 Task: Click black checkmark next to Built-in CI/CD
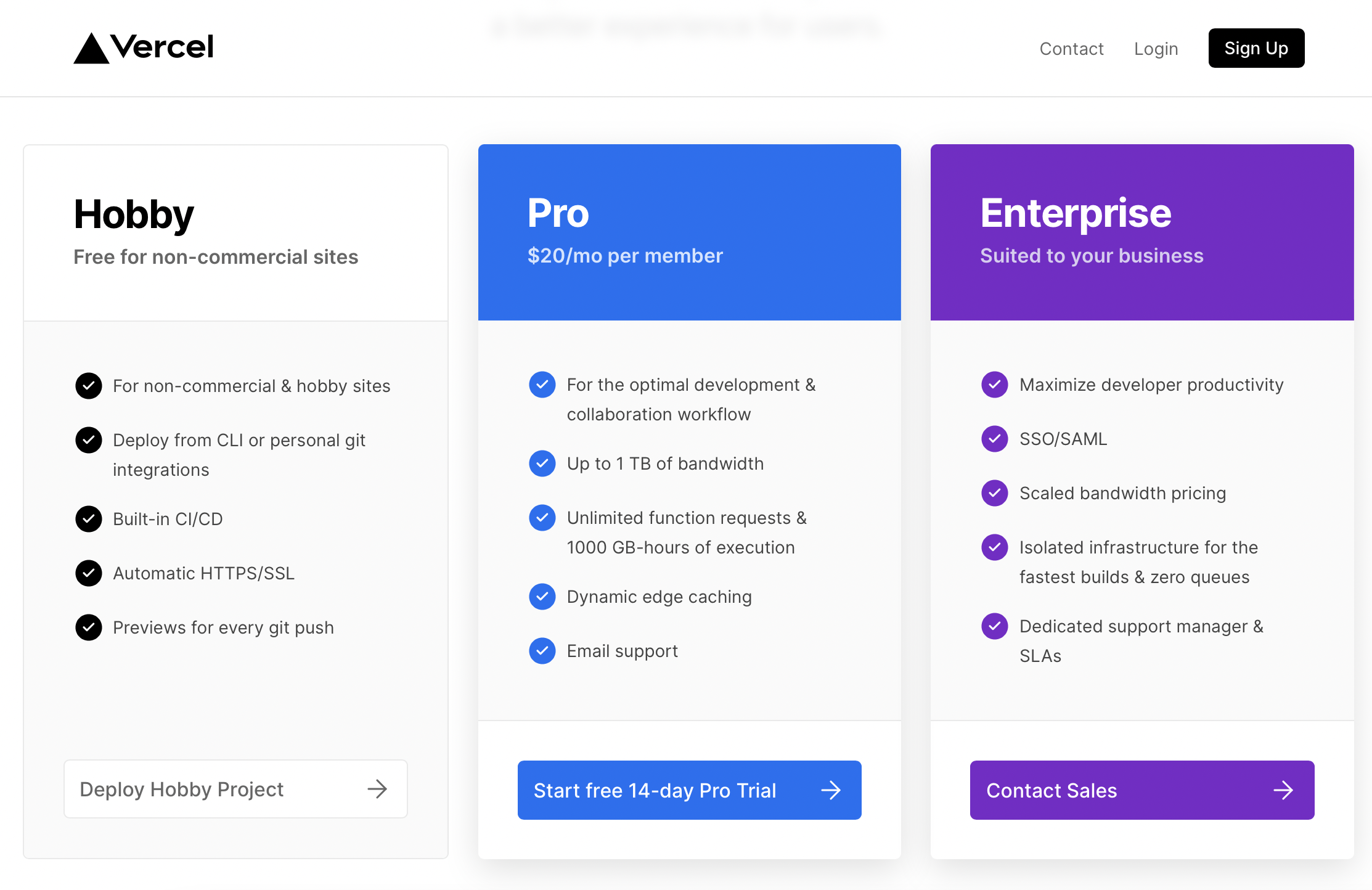[x=89, y=519]
